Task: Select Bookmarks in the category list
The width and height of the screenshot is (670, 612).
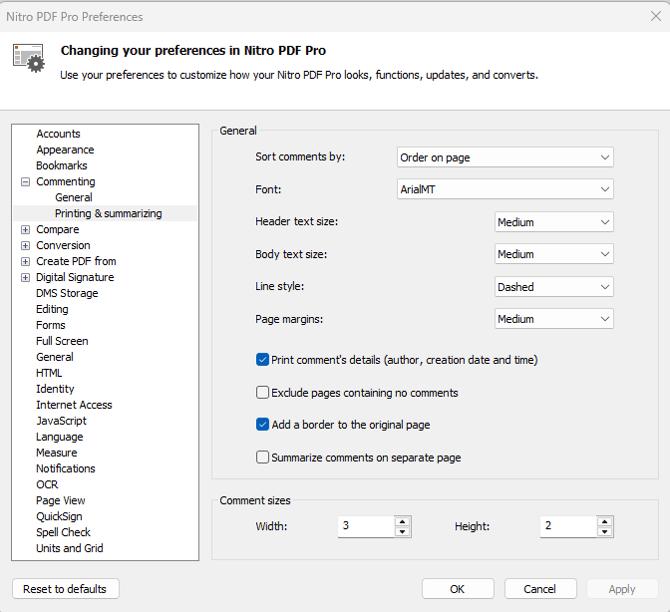Action: [x=62, y=165]
